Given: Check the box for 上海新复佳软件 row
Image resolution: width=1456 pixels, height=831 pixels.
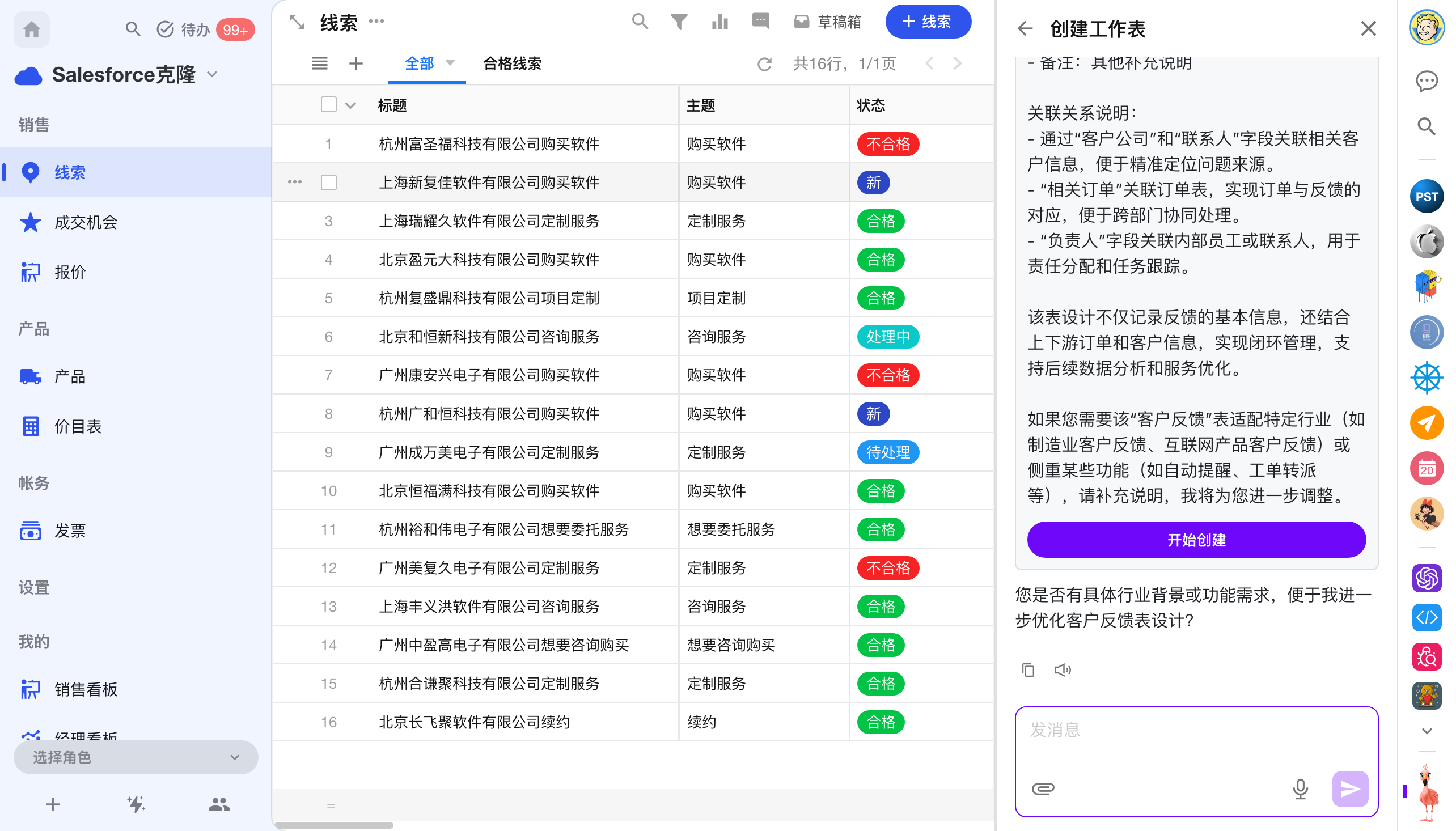Looking at the screenshot, I should click(328, 182).
